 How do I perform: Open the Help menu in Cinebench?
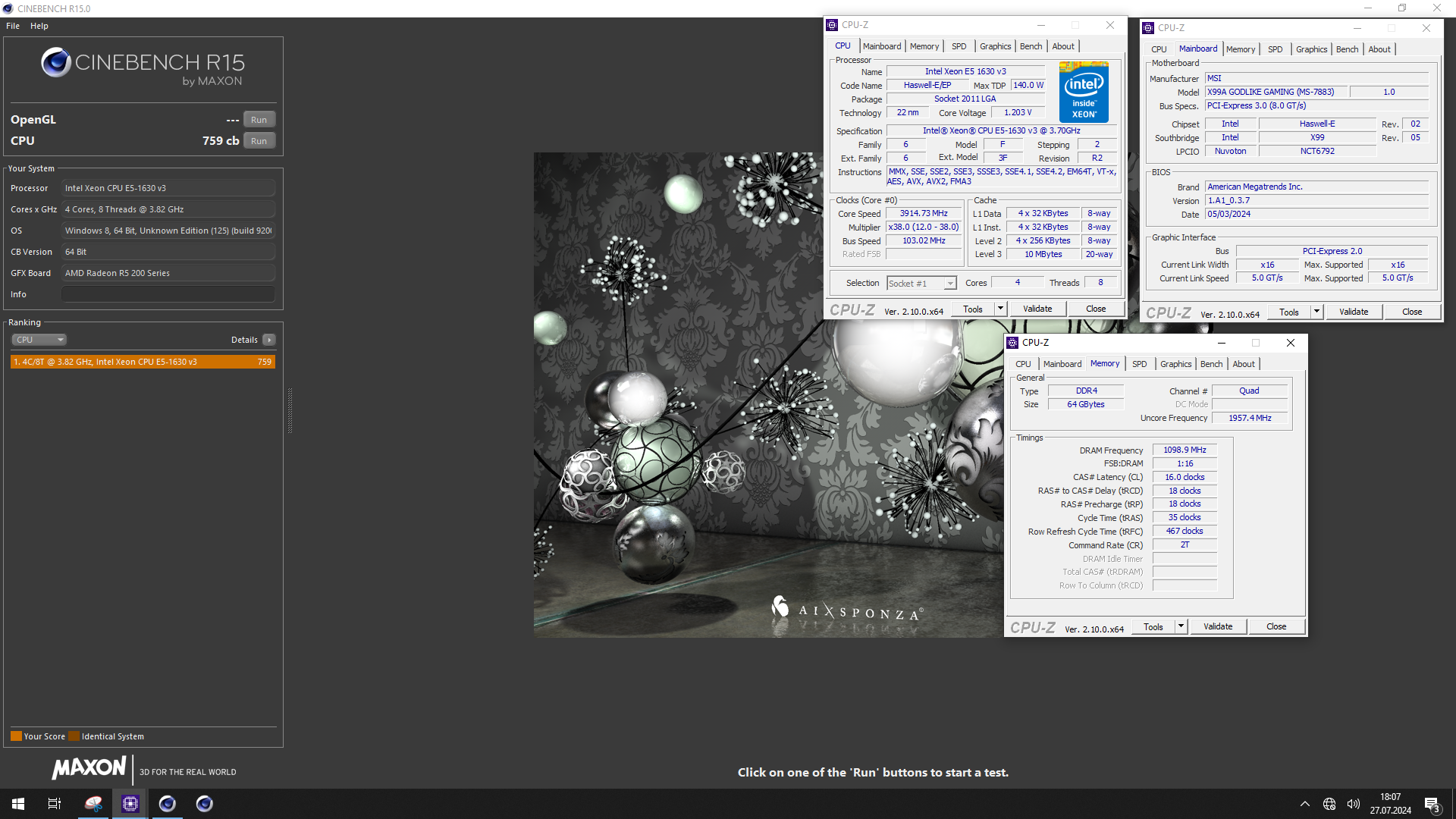[x=39, y=26]
